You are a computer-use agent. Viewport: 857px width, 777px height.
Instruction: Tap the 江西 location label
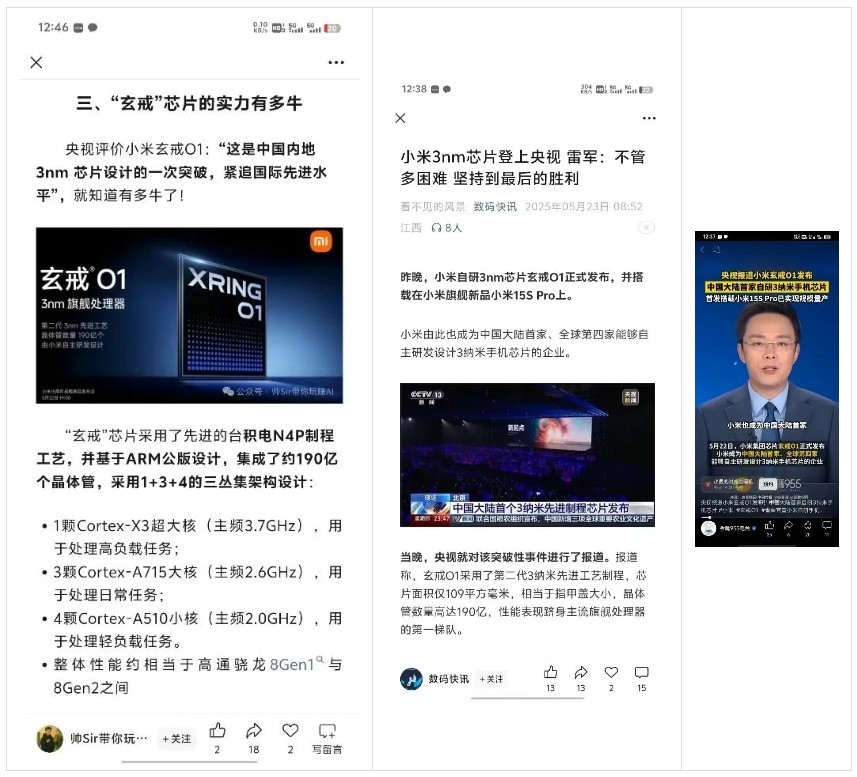pyautogui.click(x=411, y=228)
